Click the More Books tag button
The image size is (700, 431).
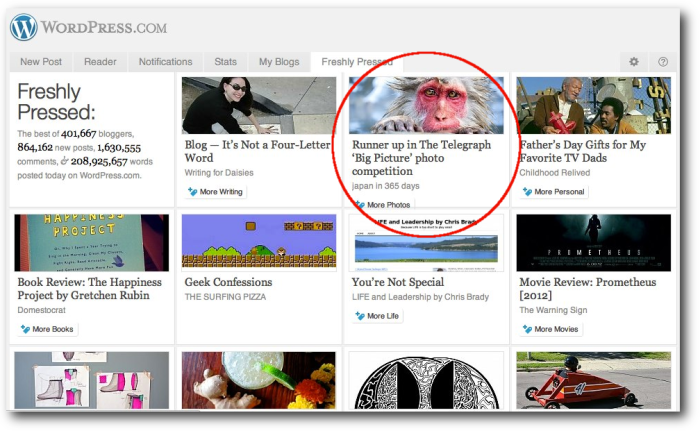(47, 329)
